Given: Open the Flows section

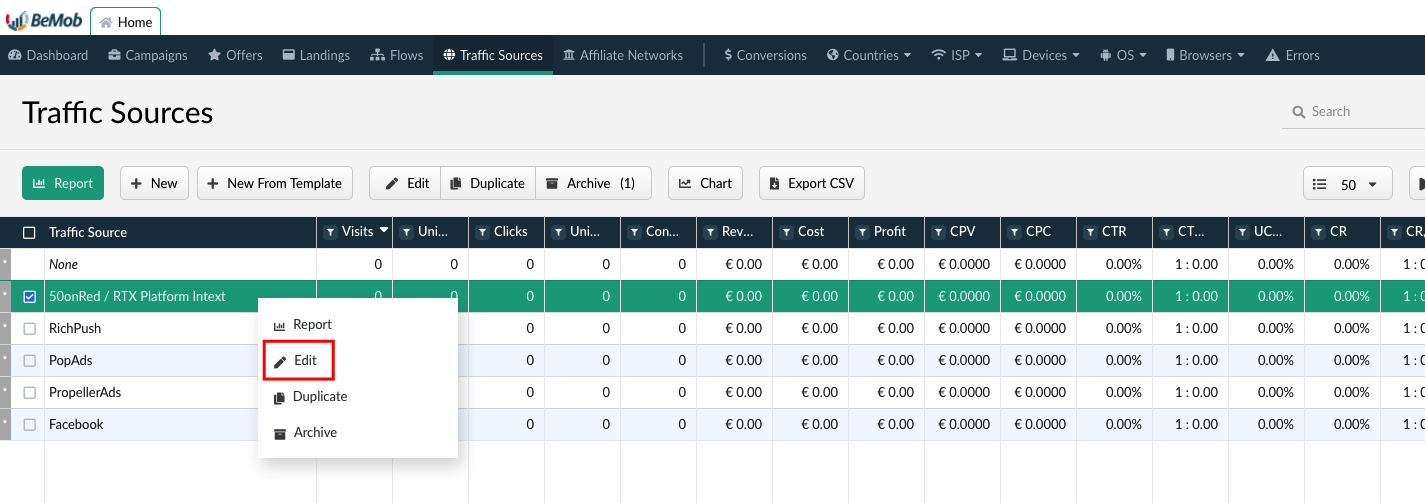Looking at the screenshot, I should pos(397,55).
